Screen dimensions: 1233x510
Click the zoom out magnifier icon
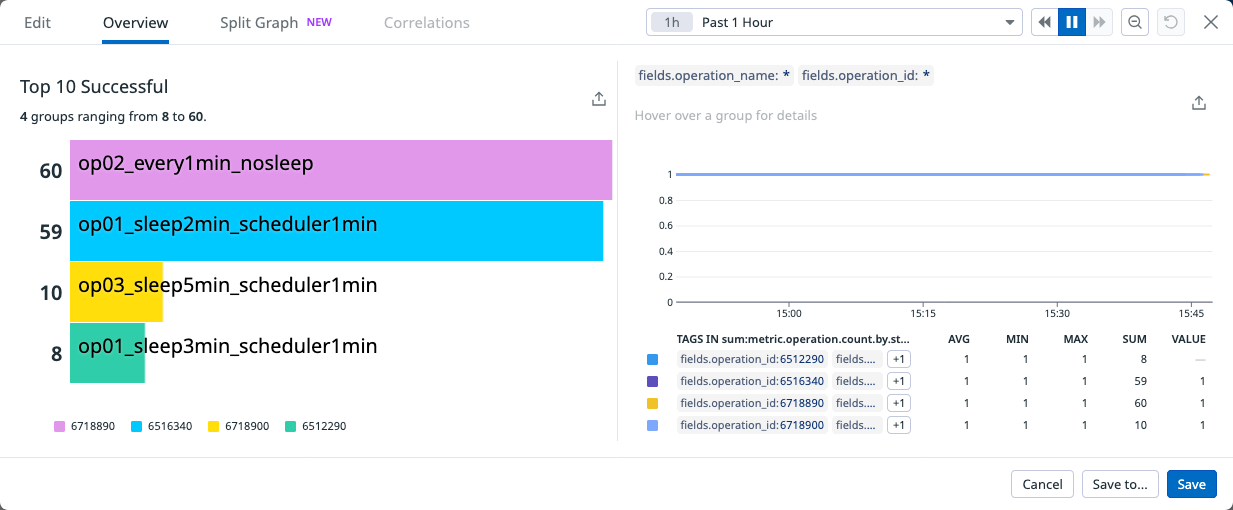tap(1135, 22)
